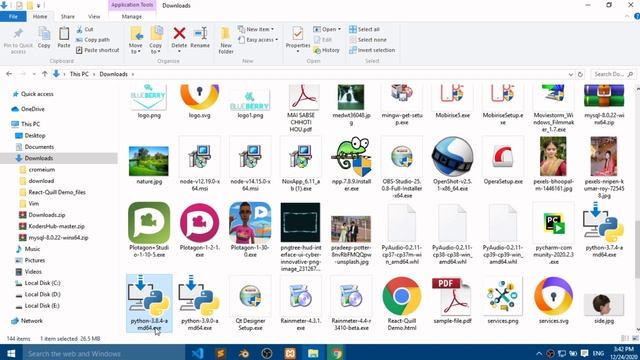Click the file list vertical scrollbar
640x360 pixels.
(637, 249)
